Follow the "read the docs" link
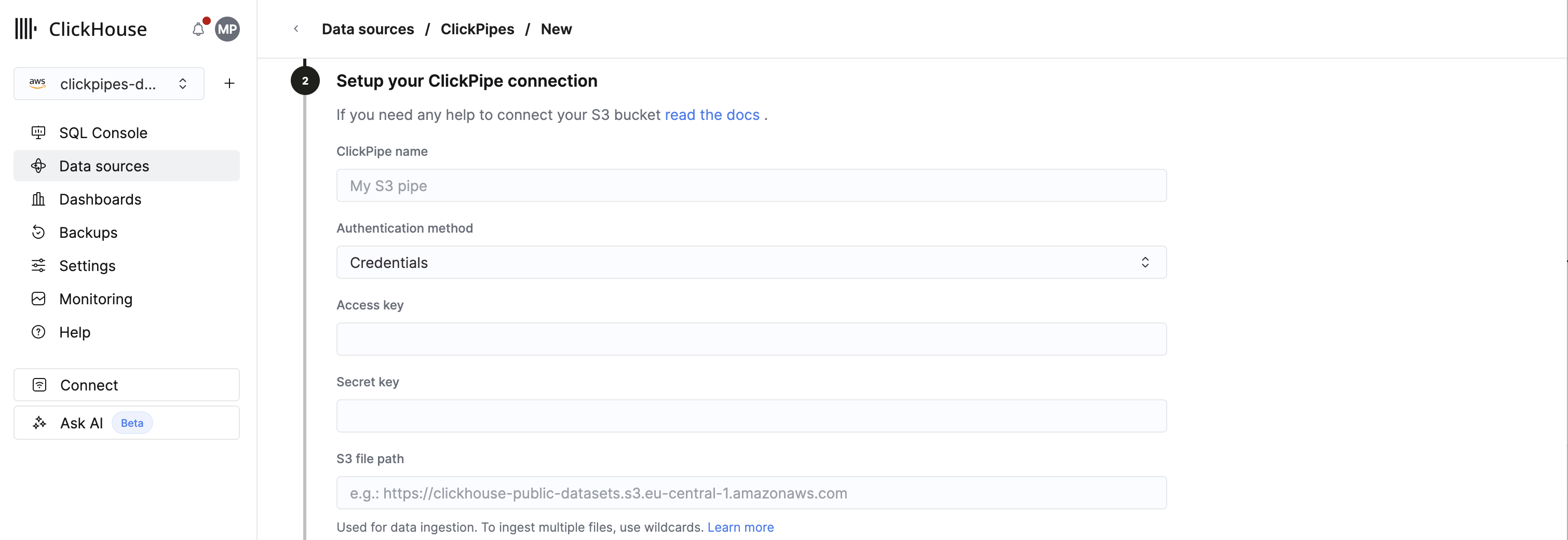This screenshot has height=540, width=1568. 711,115
